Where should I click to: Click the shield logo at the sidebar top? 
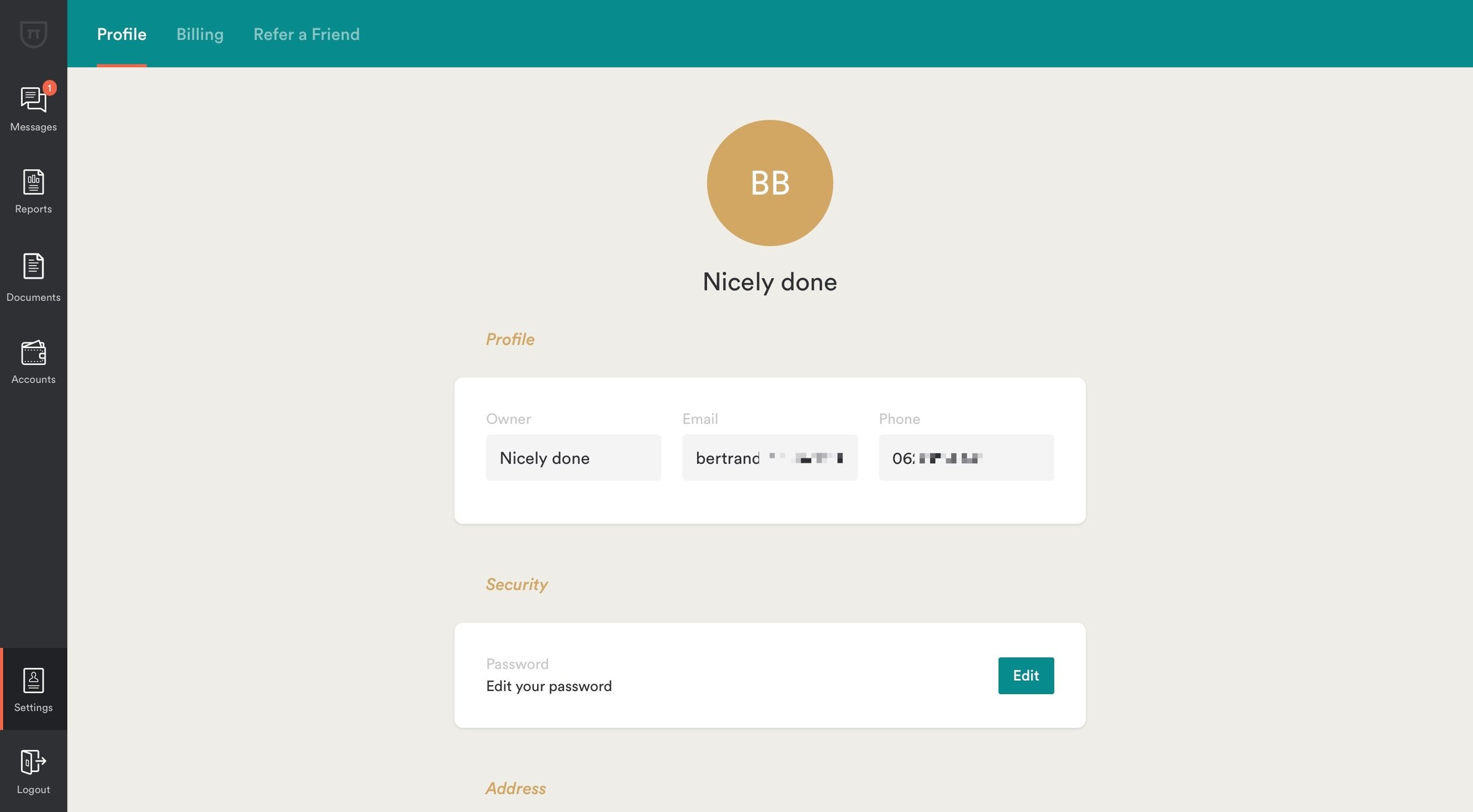[x=33, y=34]
